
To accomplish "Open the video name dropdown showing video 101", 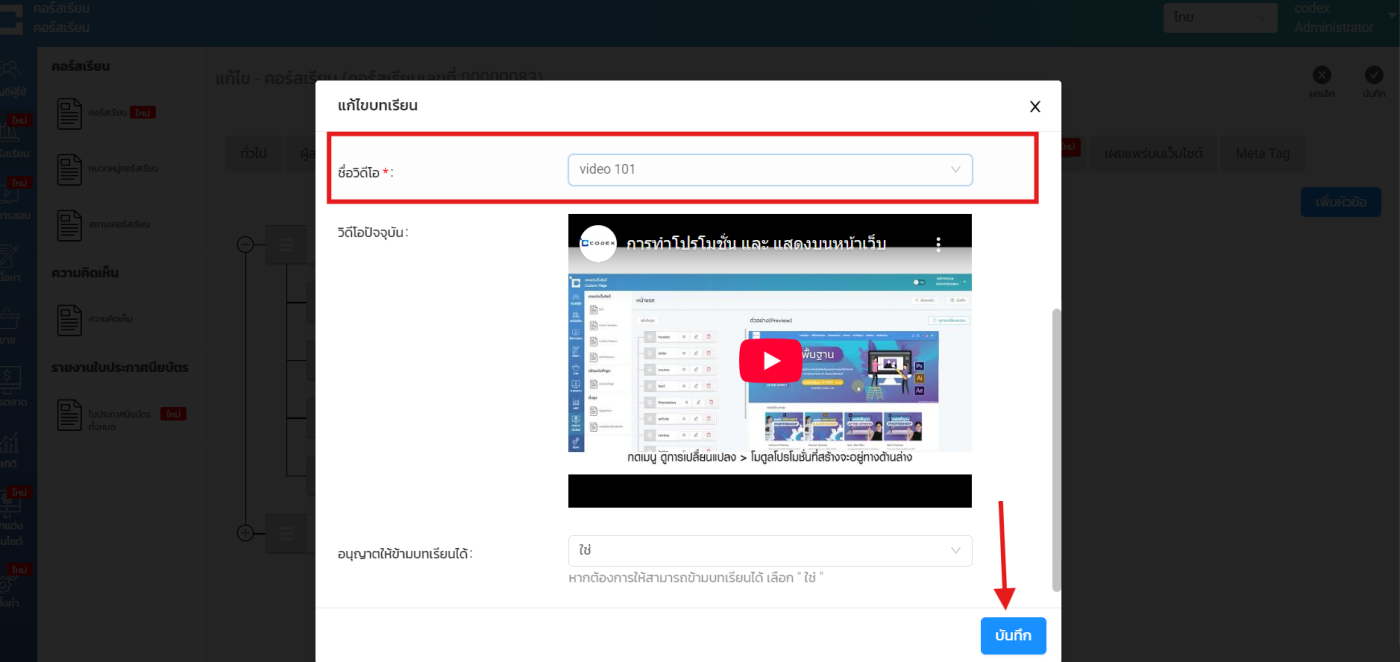I will (769, 170).
